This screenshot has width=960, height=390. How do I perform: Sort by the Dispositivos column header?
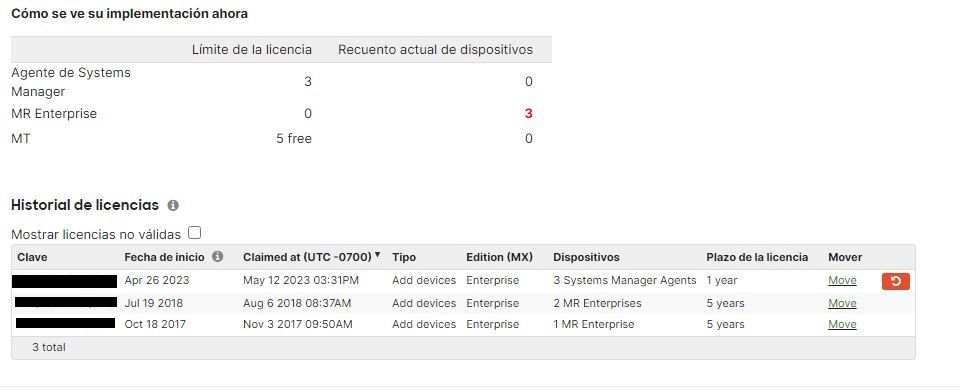click(x=587, y=257)
